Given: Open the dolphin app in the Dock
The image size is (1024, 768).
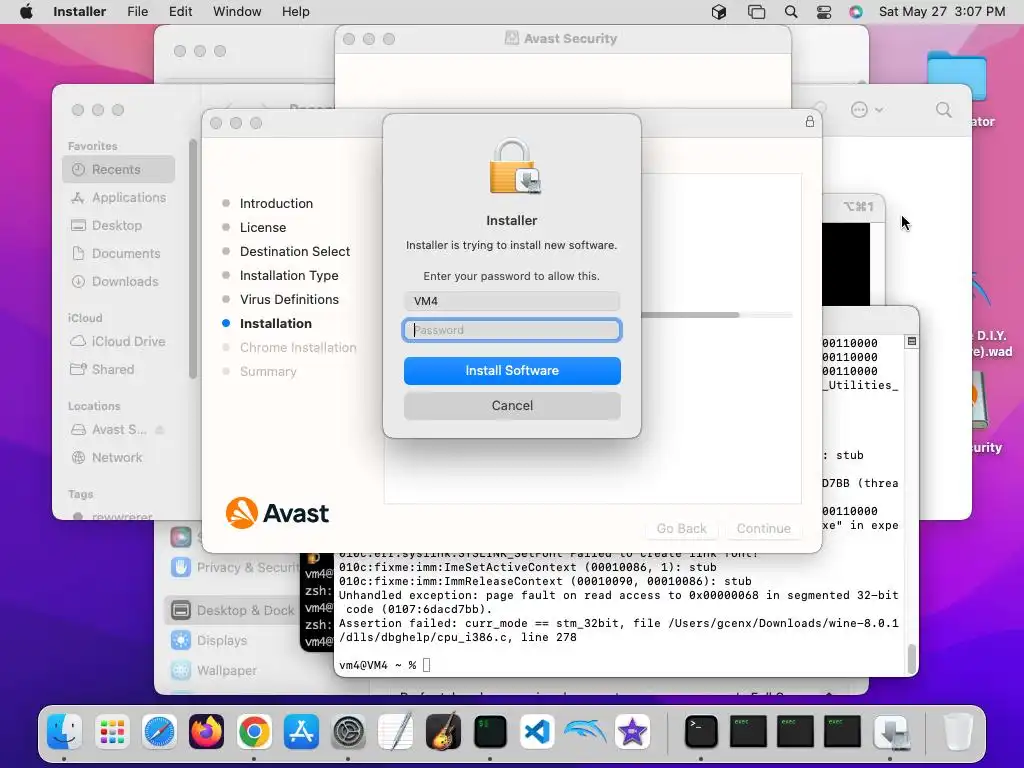Looking at the screenshot, I should pyautogui.click(x=584, y=731).
